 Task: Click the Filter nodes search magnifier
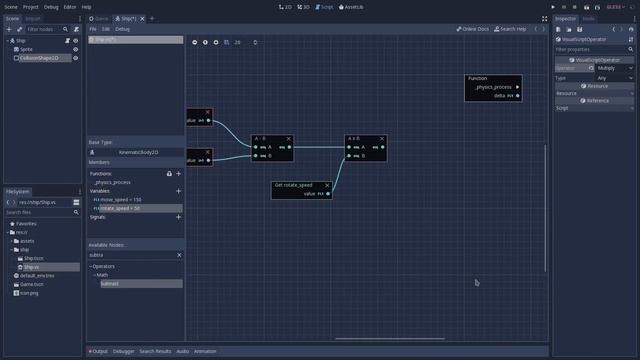pos(65,29)
